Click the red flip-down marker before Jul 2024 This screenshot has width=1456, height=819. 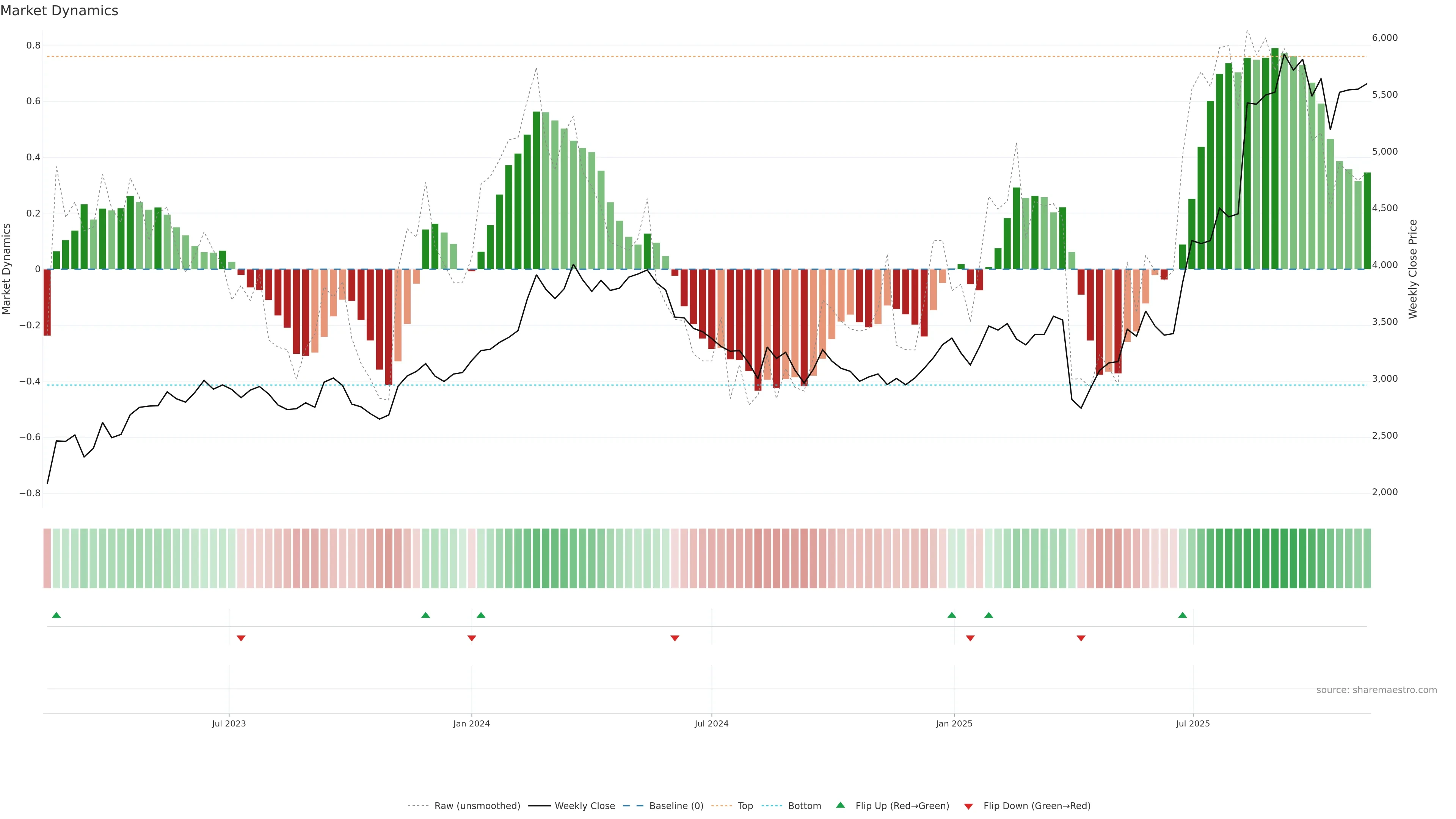point(674,638)
